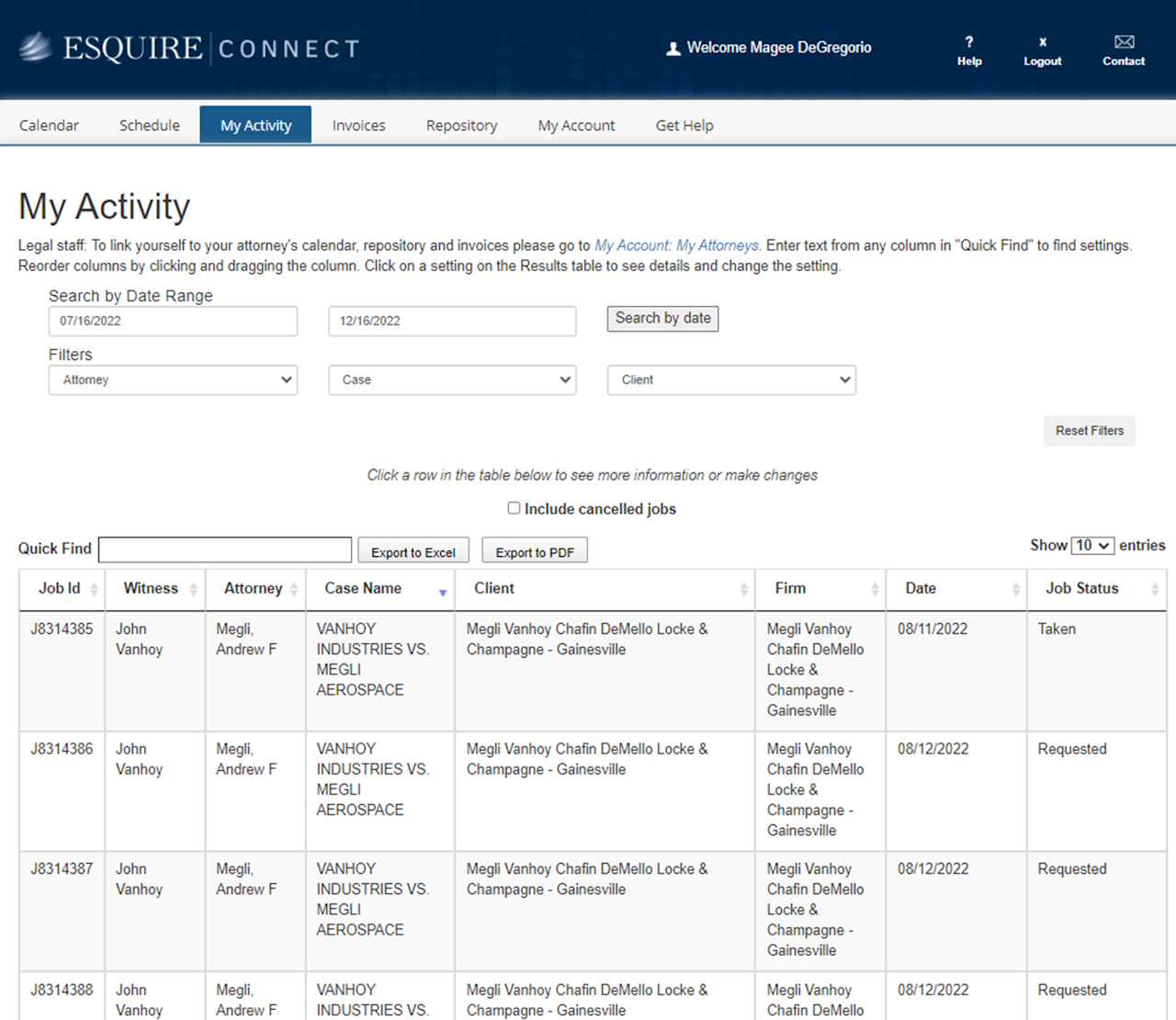Image resolution: width=1176 pixels, height=1020 pixels.
Task: Click the Export to Excel button
Action: (x=413, y=551)
